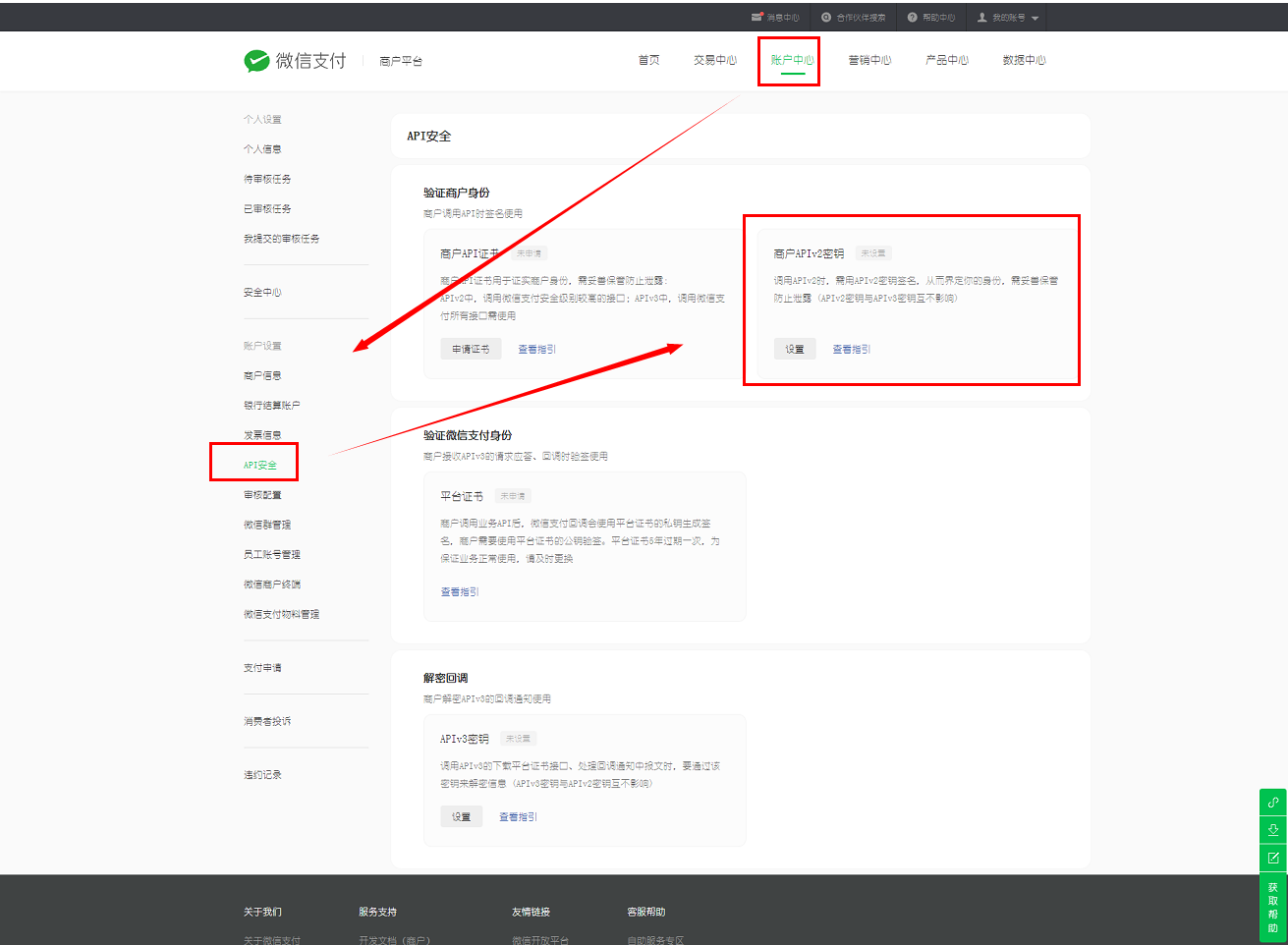
Task: Click the 客服帮助 footer heading
Action: pos(646,912)
